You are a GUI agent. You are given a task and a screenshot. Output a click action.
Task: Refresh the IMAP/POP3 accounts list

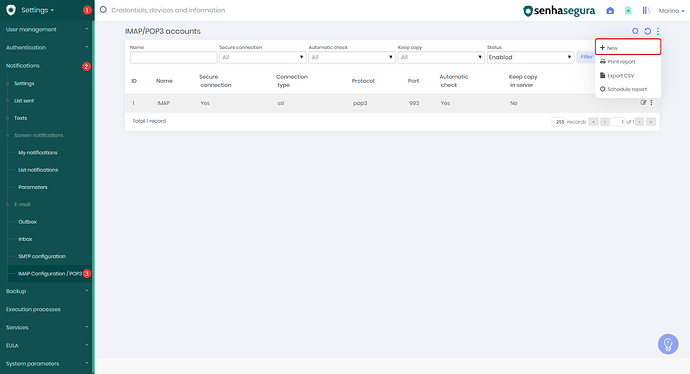647,31
